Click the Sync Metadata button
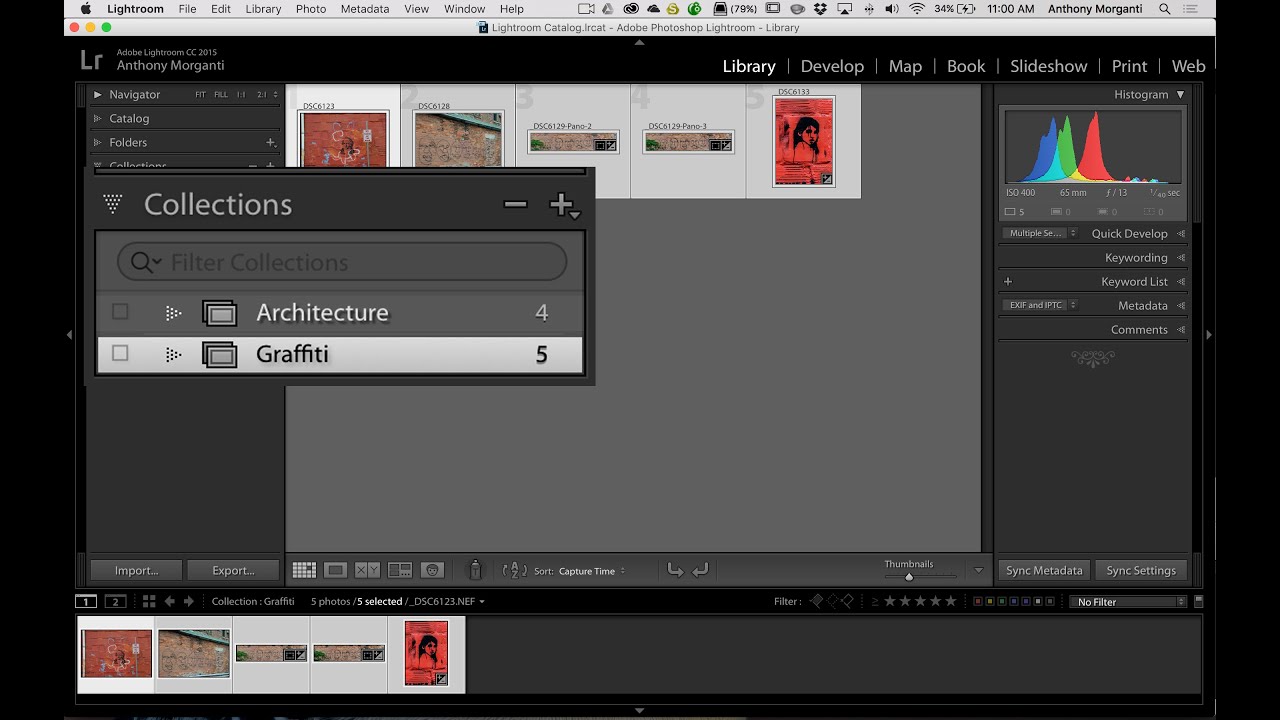 coord(1044,570)
